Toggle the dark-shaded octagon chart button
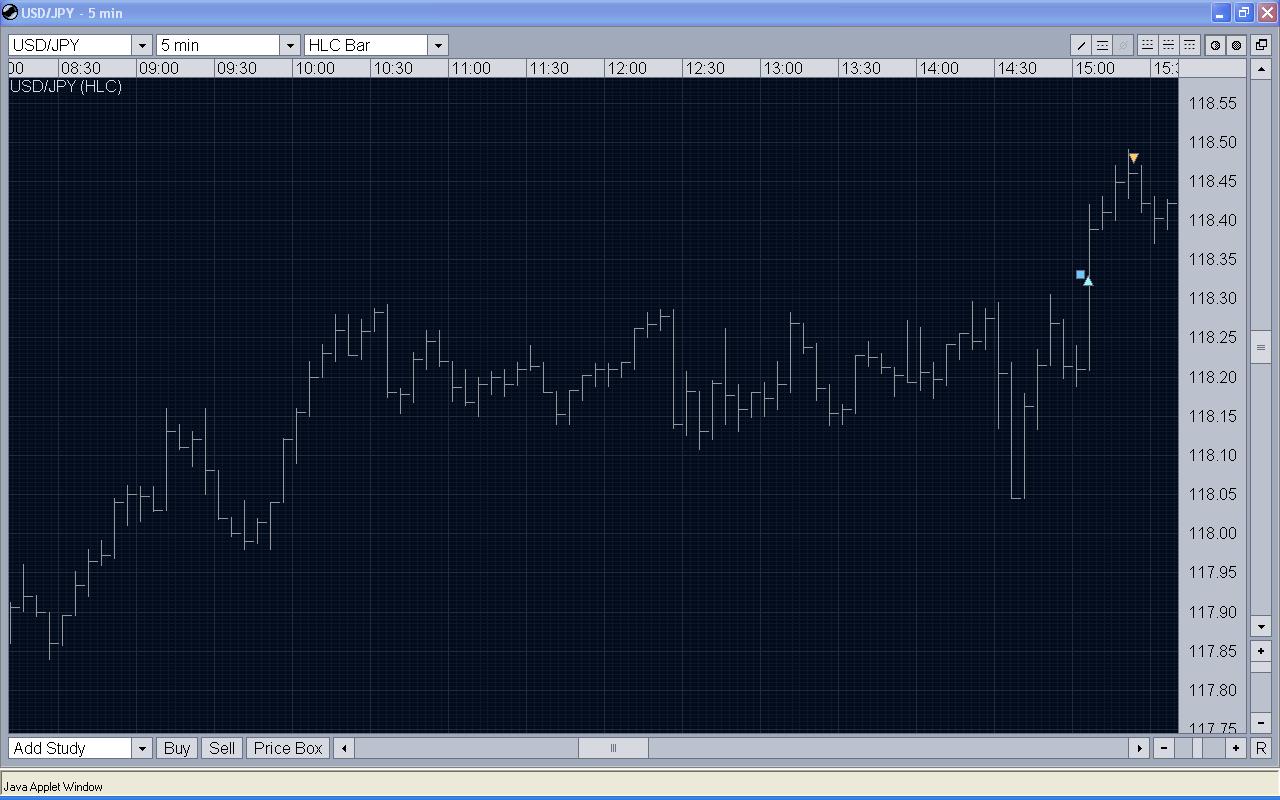The height and width of the screenshot is (800, 1280). click(1236, 45)
